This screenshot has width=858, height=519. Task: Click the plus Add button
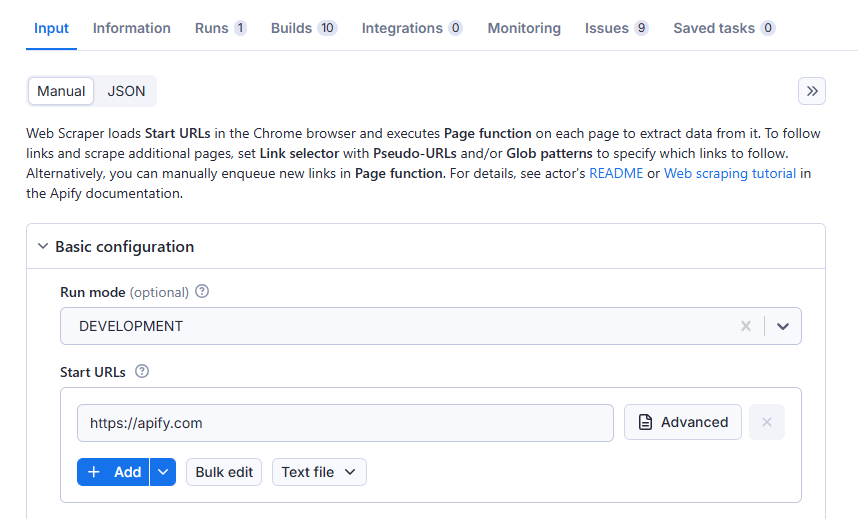[x=114, y=472]
